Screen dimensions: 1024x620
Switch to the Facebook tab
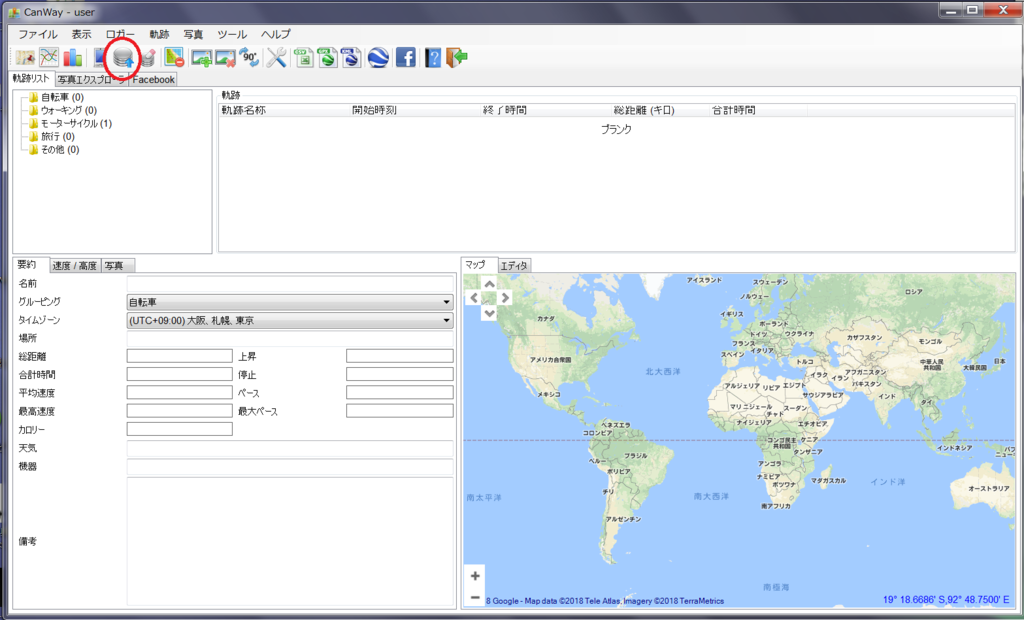(x=153, y=80)
